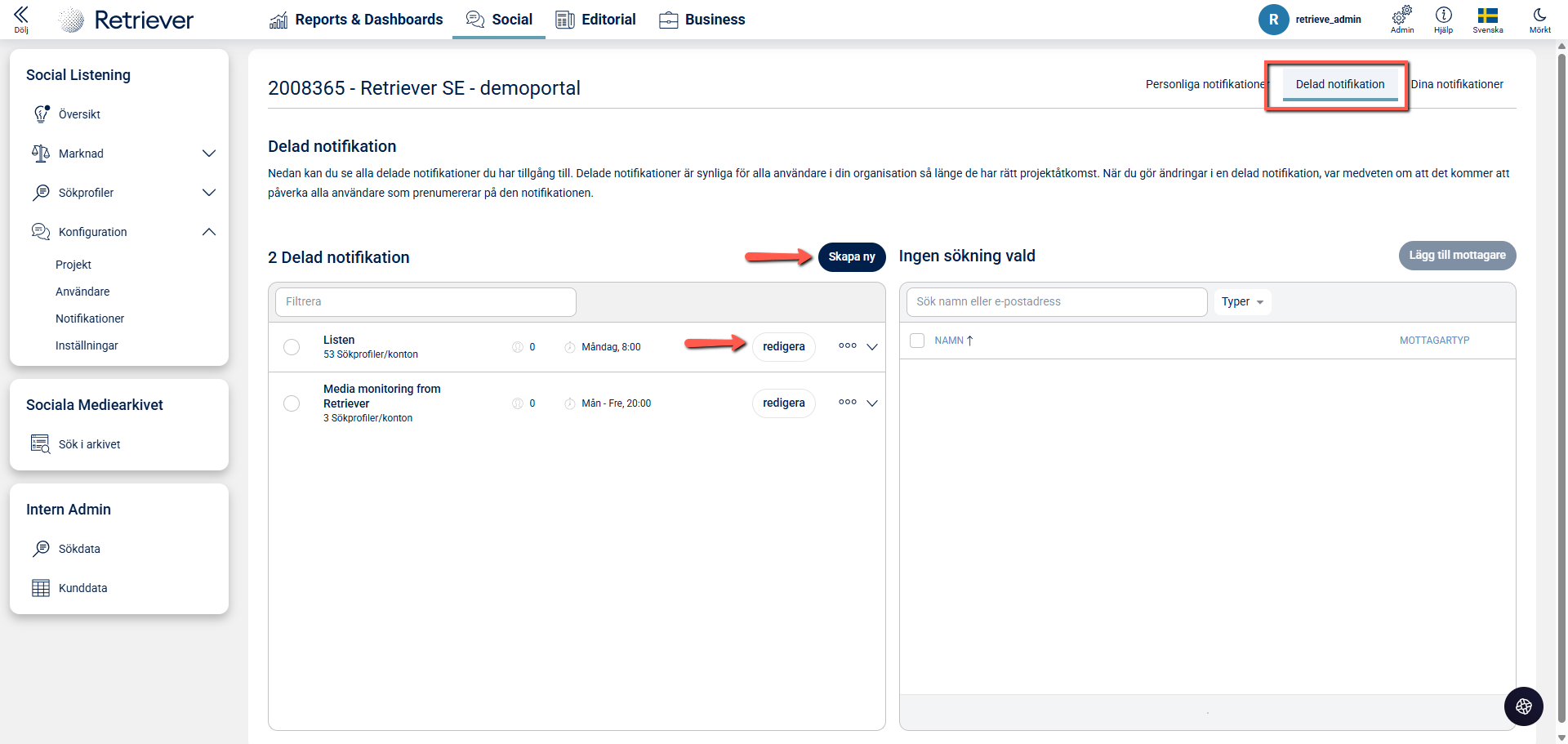Viewport: 1568px width, 744px height.
Task: Collapse the Konfiguration section
Action: coord(209,232)
